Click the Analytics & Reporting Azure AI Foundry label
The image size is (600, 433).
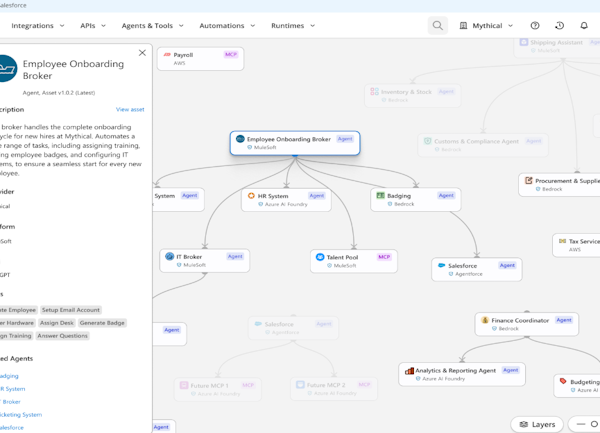[x=443, y=378]
